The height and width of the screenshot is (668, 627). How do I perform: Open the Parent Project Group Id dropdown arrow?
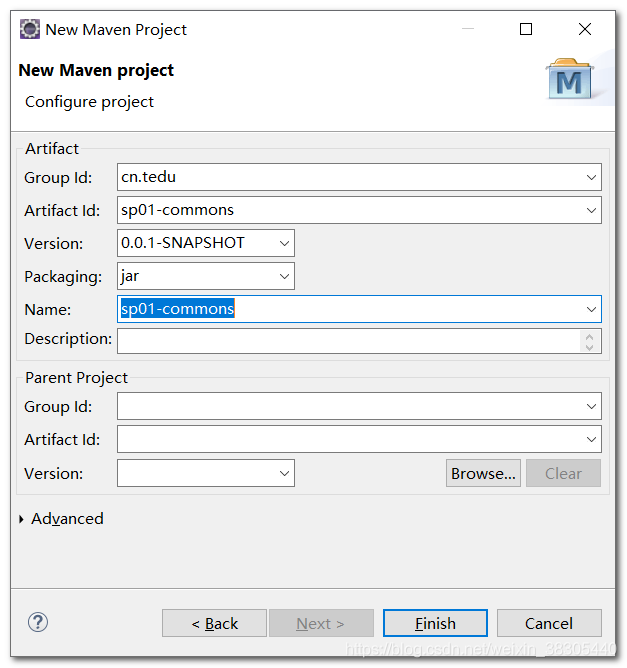click(591, 406)
